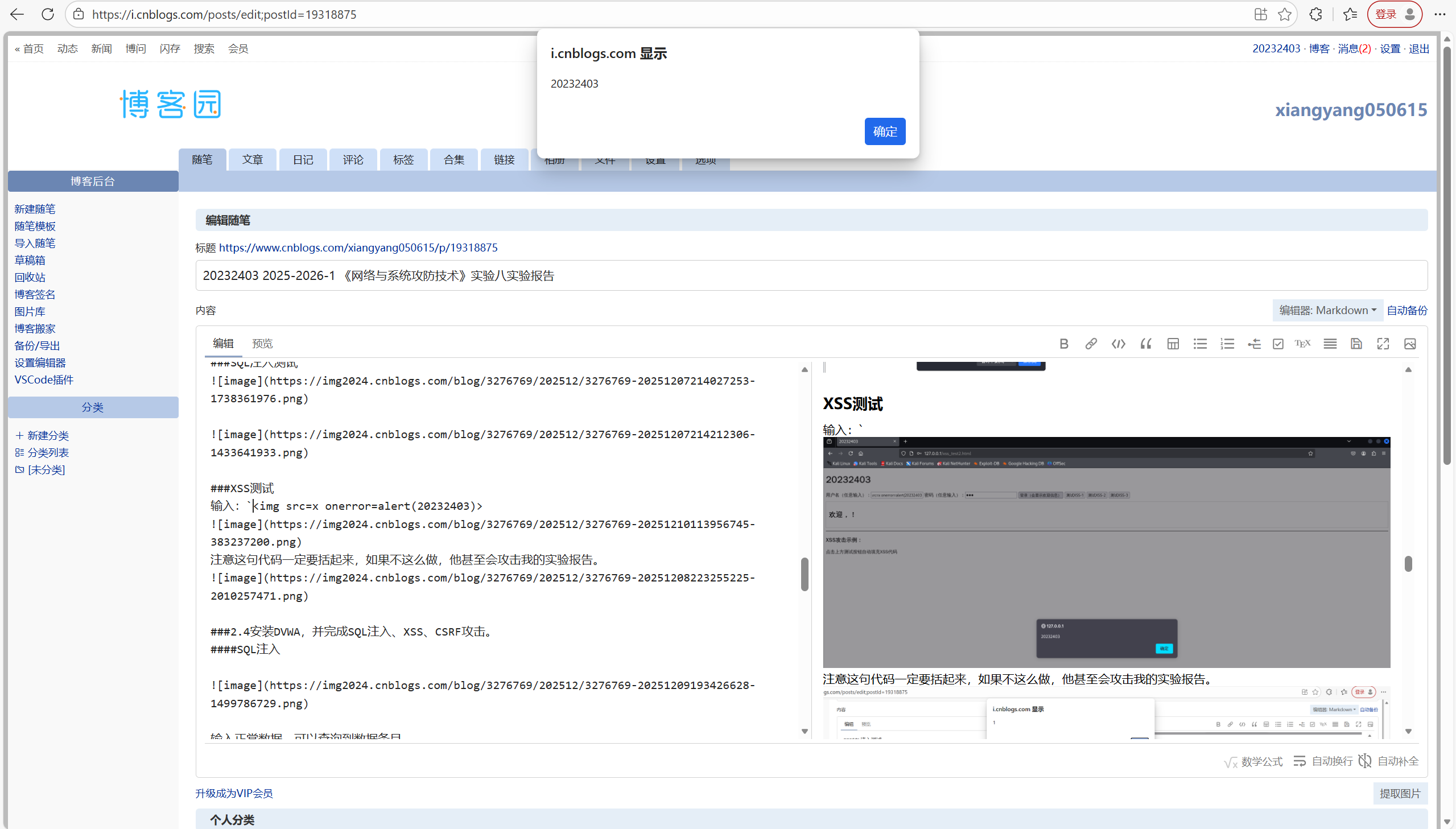This screenshot has height=829, width=1456.
Task: Insert a numbered list from the toolbar
Action: point(1227,344)
